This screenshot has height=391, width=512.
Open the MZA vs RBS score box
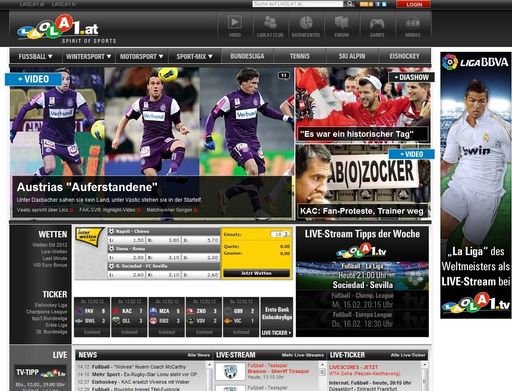click(x=166, y=317)
